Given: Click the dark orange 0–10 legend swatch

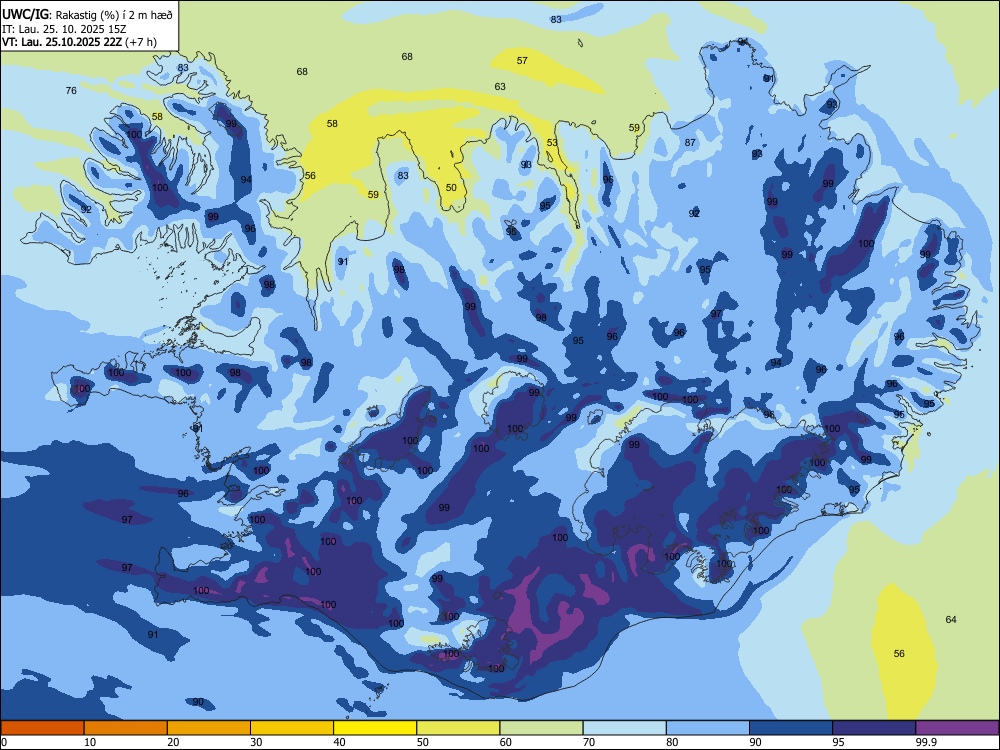Looking at the screenshot, I should (42, 728).
